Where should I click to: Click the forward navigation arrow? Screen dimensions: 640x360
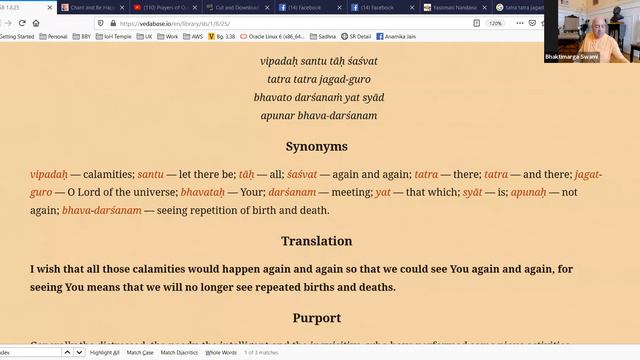[x=8, y=23]
